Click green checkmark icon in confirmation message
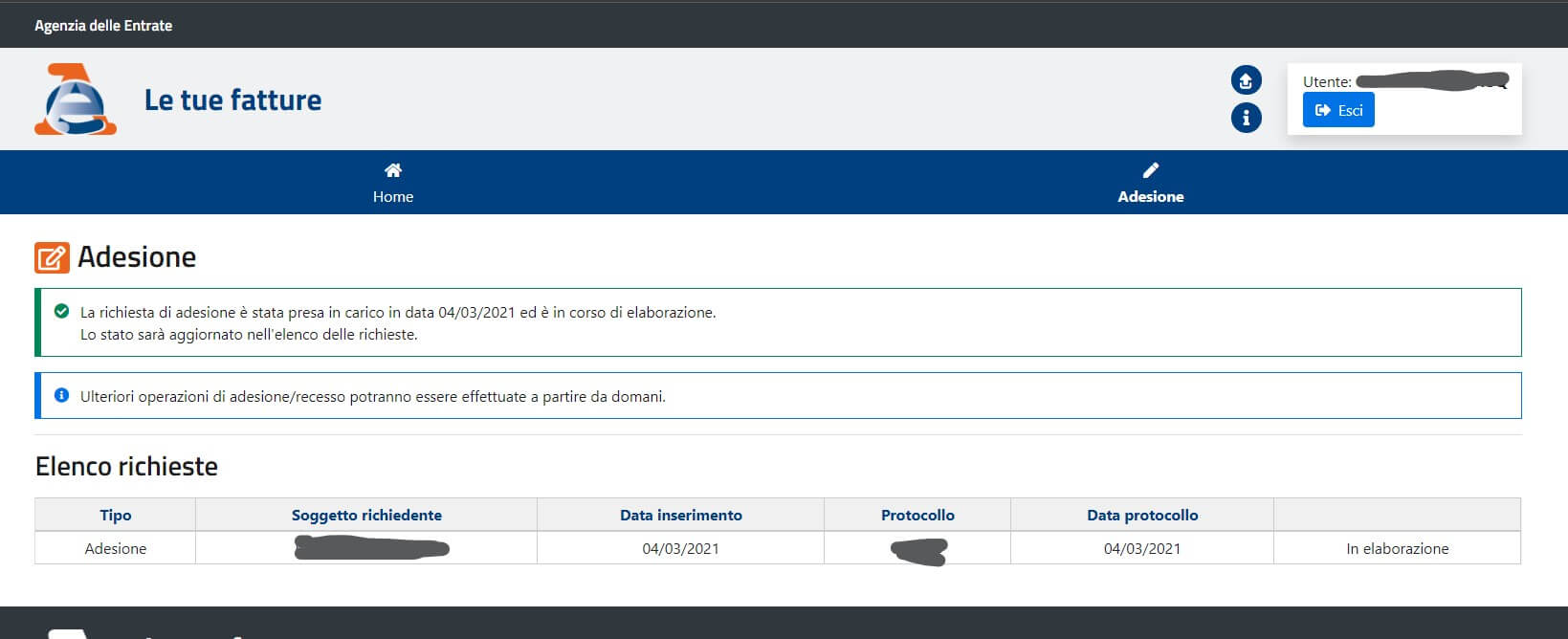Image resolution: width=1568 pixels, height=639 pixels. tap(62, 312)
